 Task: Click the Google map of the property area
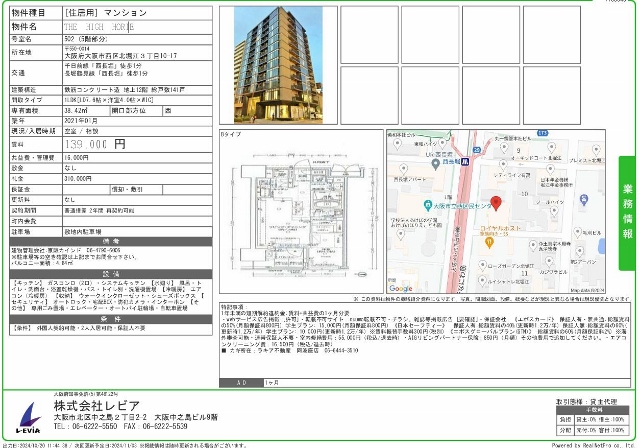496,211
